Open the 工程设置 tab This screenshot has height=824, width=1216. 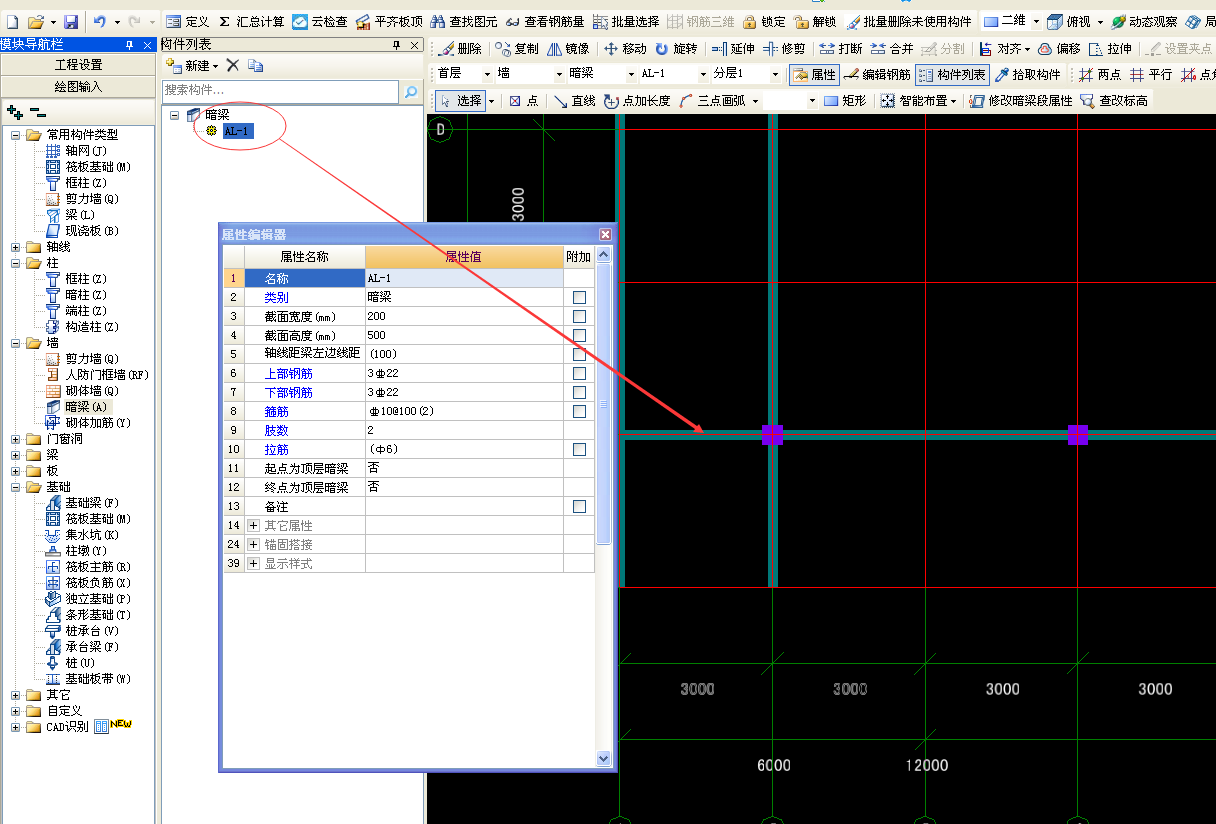78,65
